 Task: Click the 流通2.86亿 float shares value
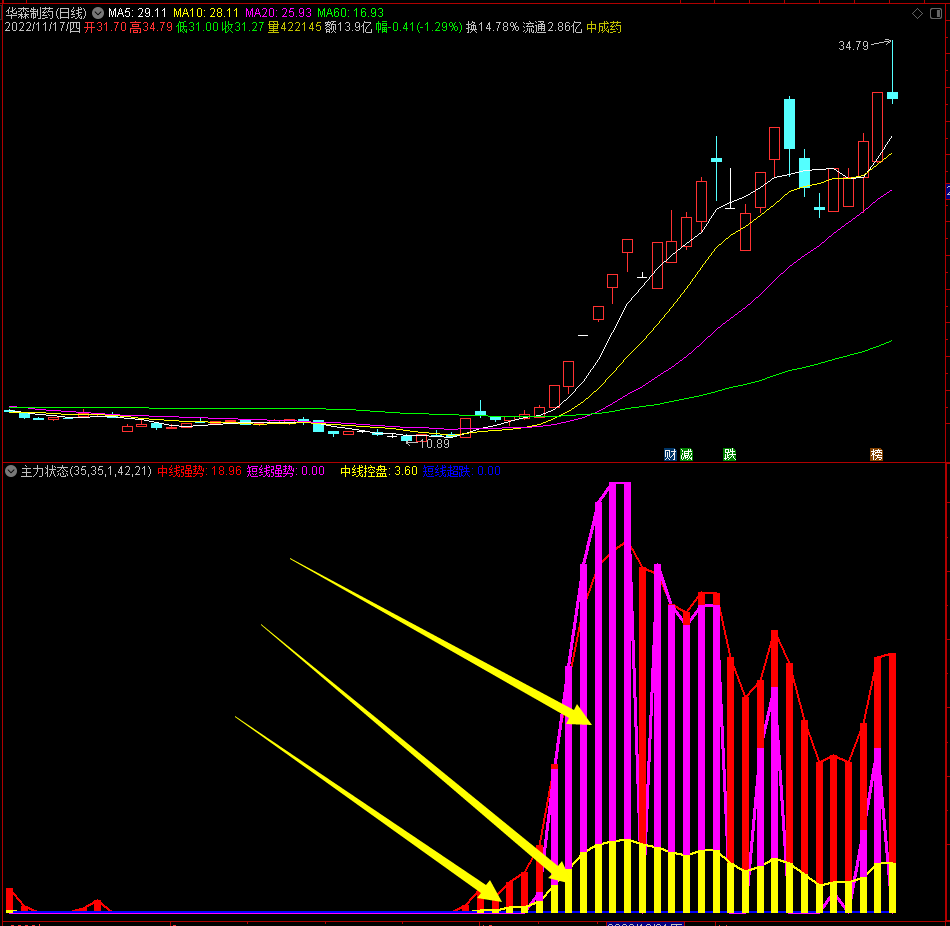[x=552, y=27]
